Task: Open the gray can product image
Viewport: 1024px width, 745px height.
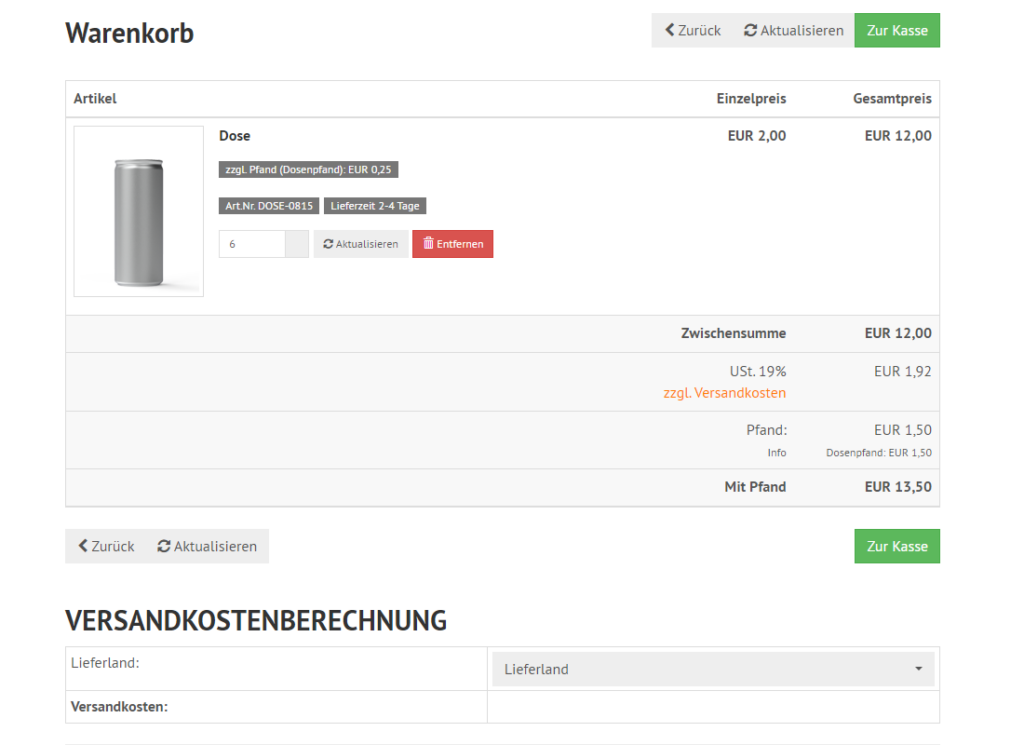Action: point(138,211)
